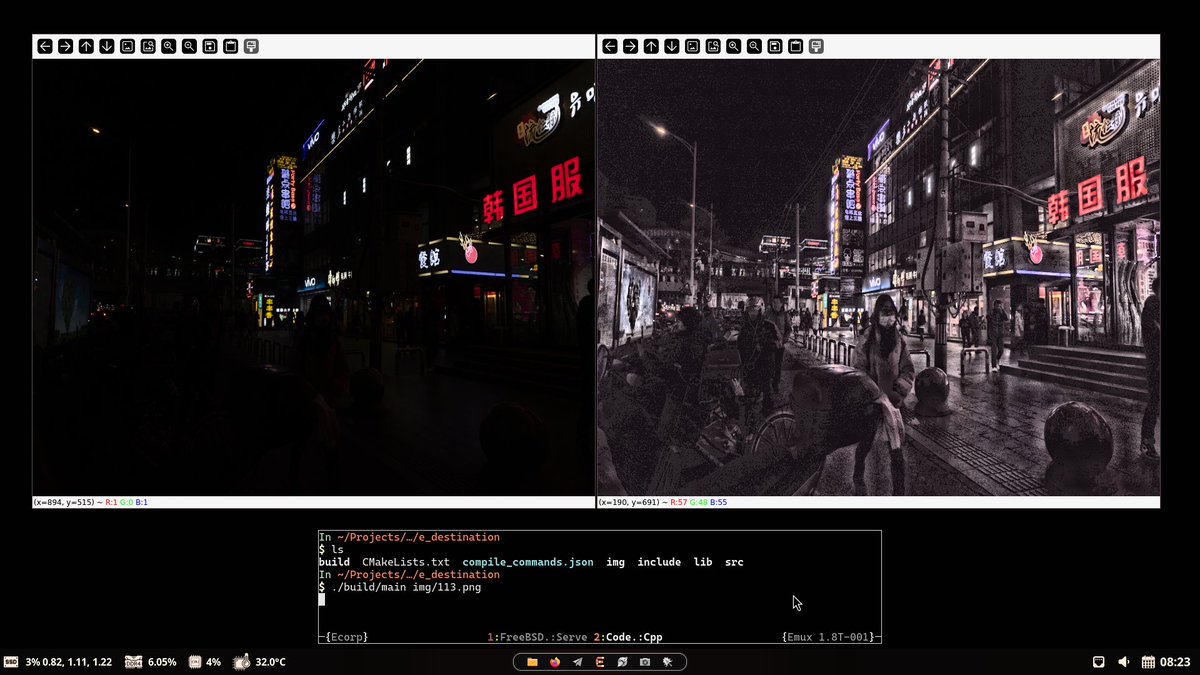Switch to the 2:Code.:Cpp terminal tab
This screenshot has height=675, width=1200.
pos(628,637)
